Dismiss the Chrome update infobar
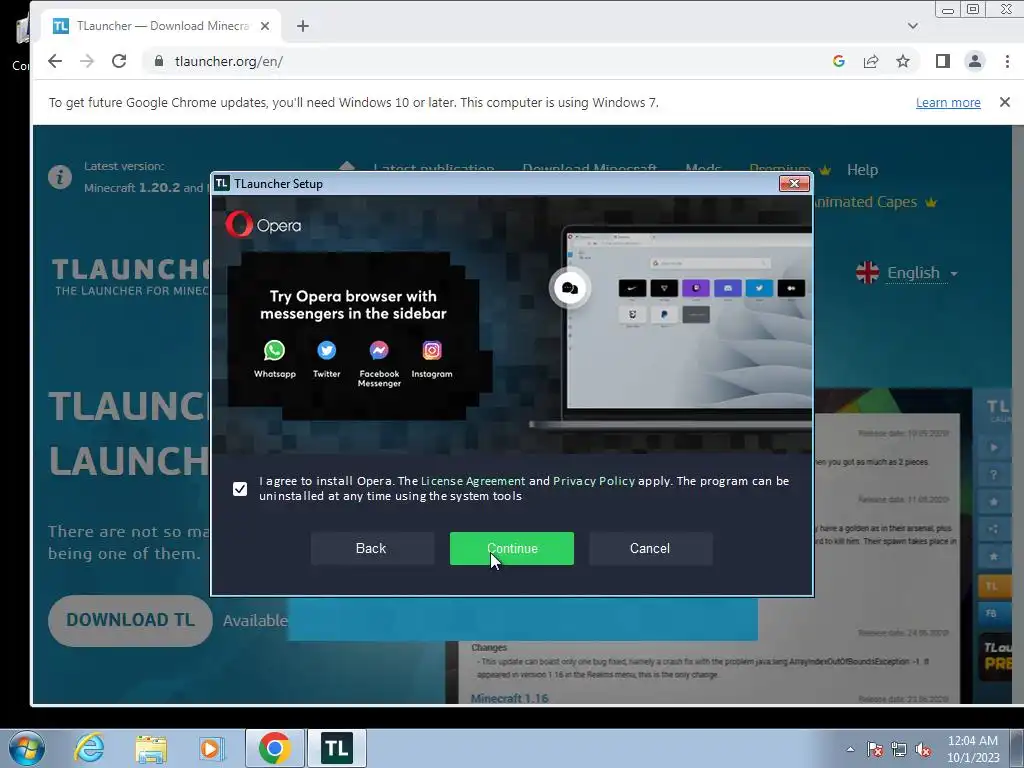The image size is (1024, 768). pos(1004,102)
